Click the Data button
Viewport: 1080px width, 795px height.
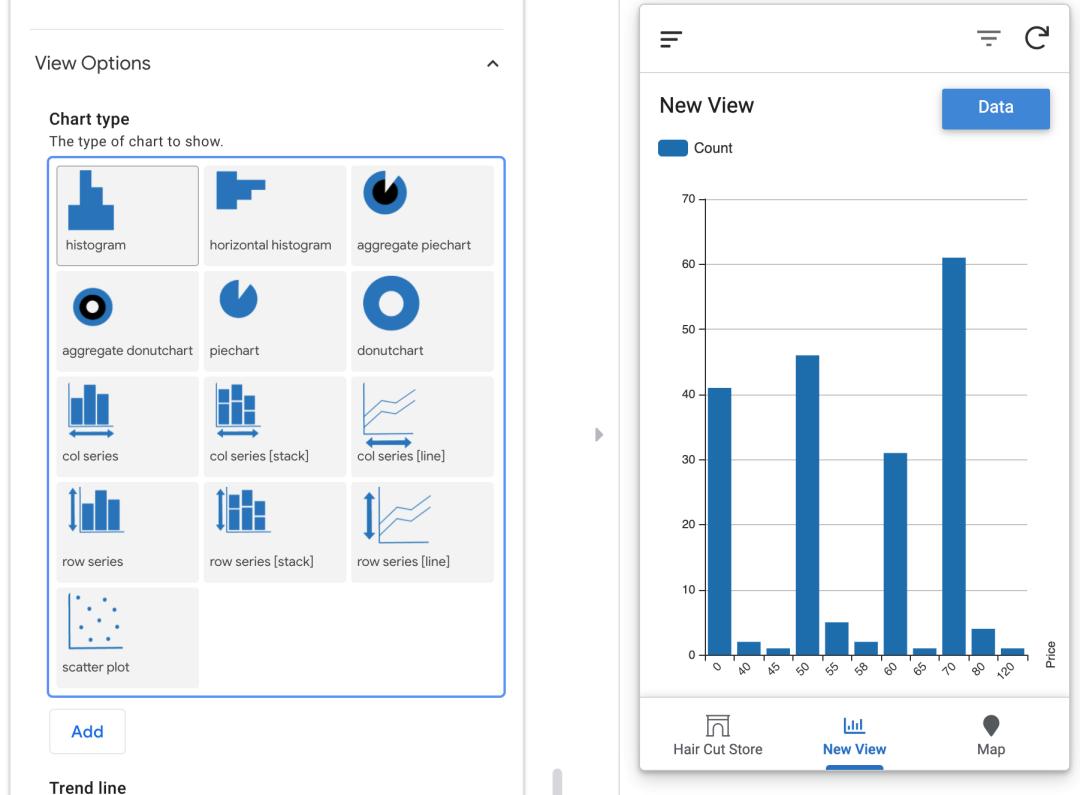click(995, 108)
